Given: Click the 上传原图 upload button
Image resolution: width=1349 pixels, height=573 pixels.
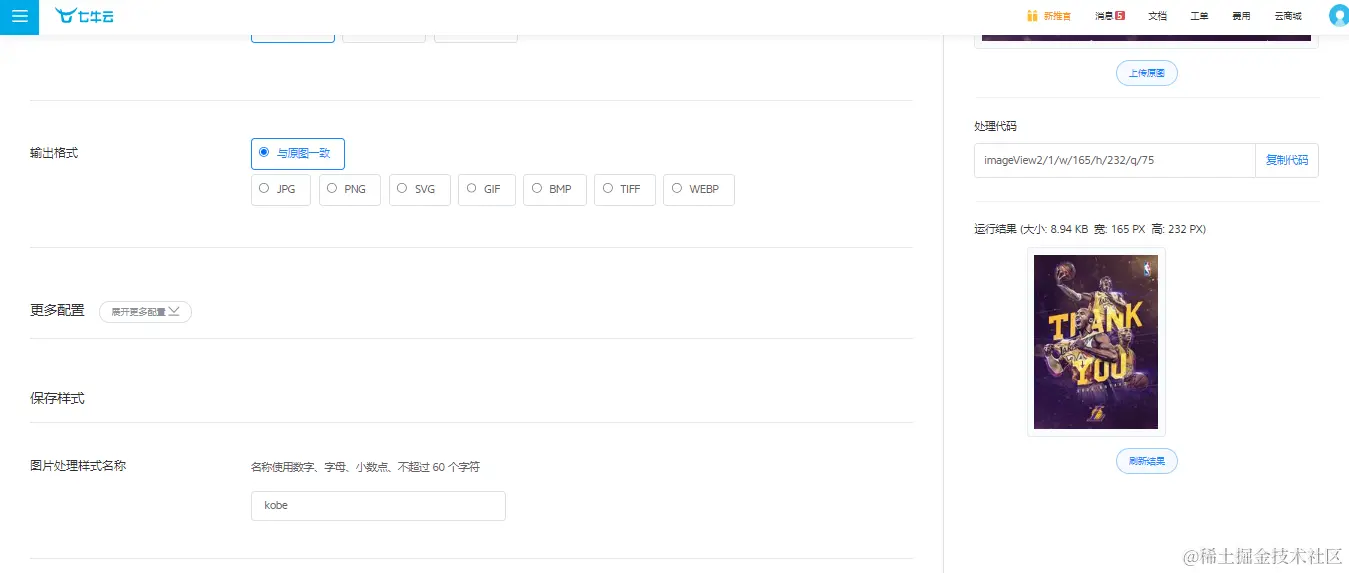Looking at the screenshot, I should tap(1146, 73).
